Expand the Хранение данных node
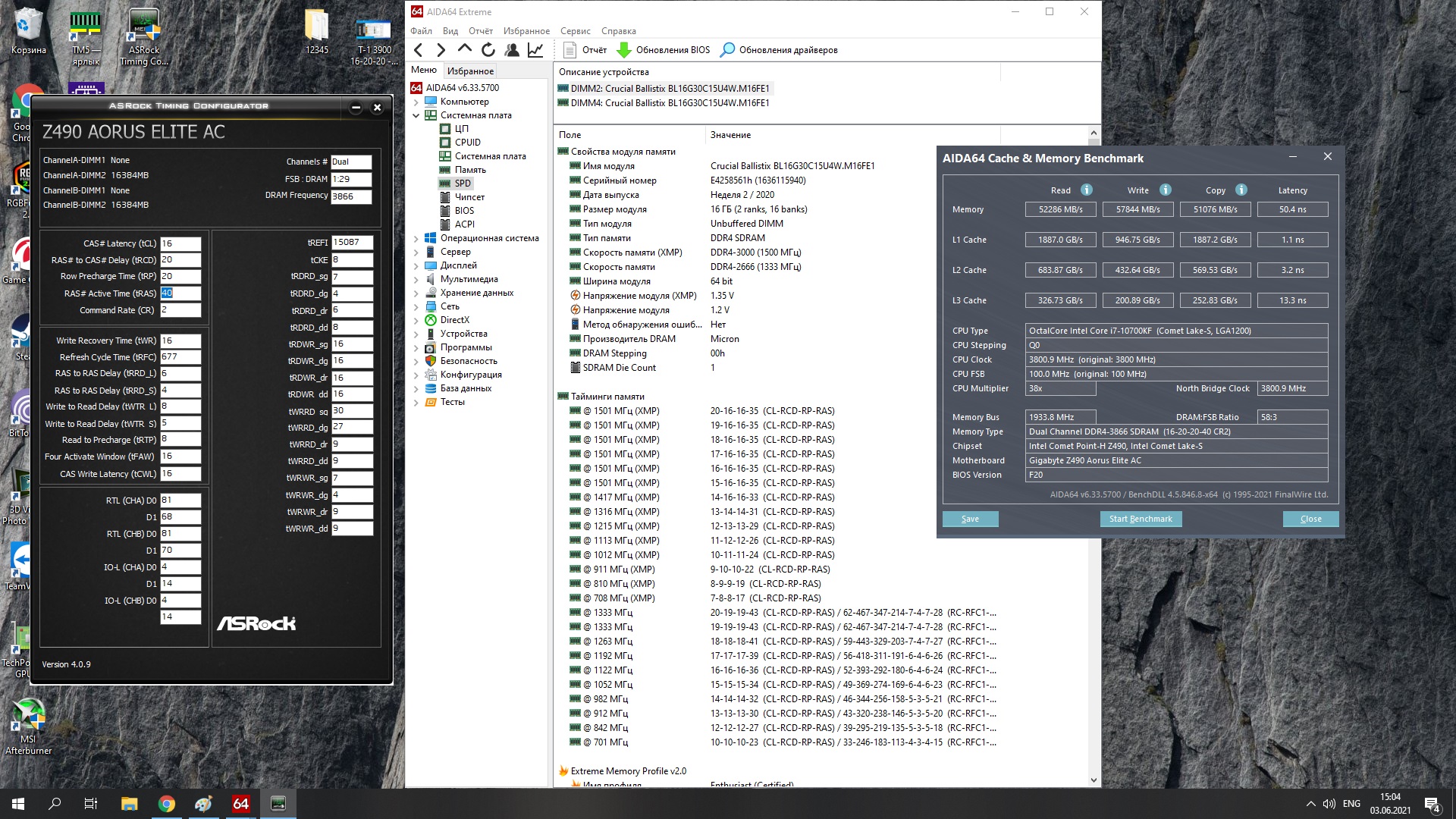 416,293
